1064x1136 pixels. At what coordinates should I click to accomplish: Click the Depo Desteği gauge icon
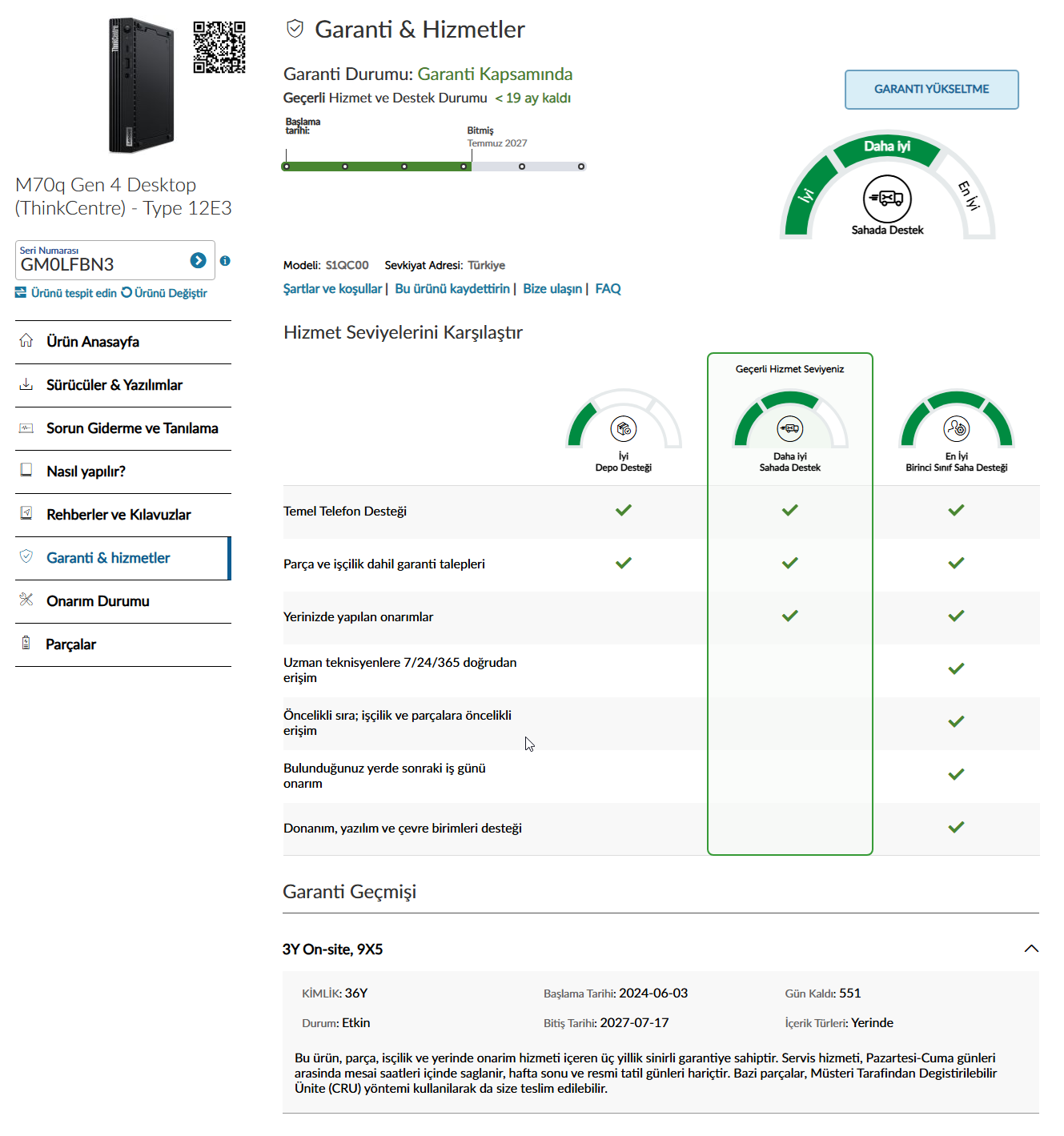[624, 429]
